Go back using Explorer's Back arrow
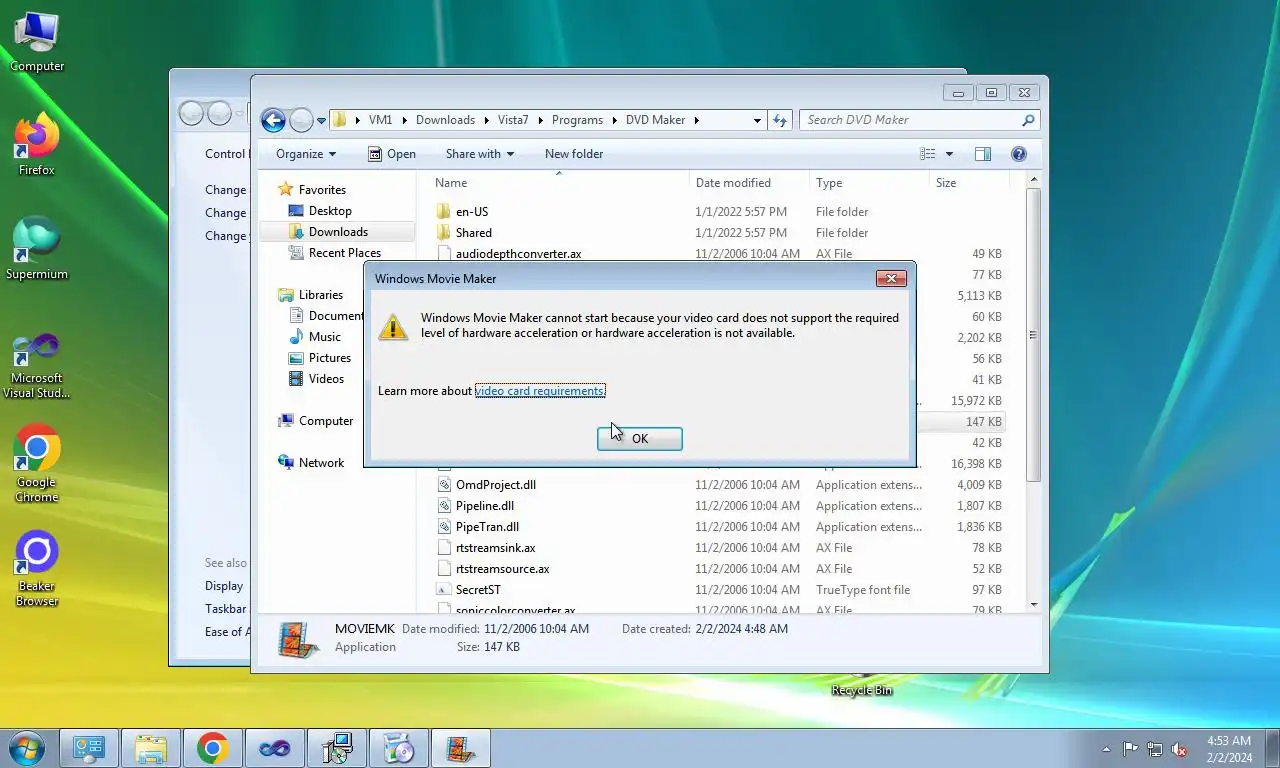The height and width of the screenshot is (768, 1280). coord(273,120)
